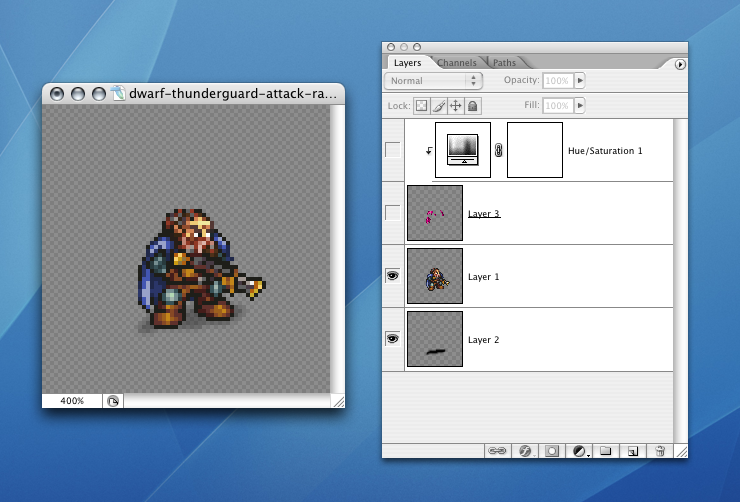Select Layer 3 by its name
Screen dimensions: 740x502
(484, 214)
